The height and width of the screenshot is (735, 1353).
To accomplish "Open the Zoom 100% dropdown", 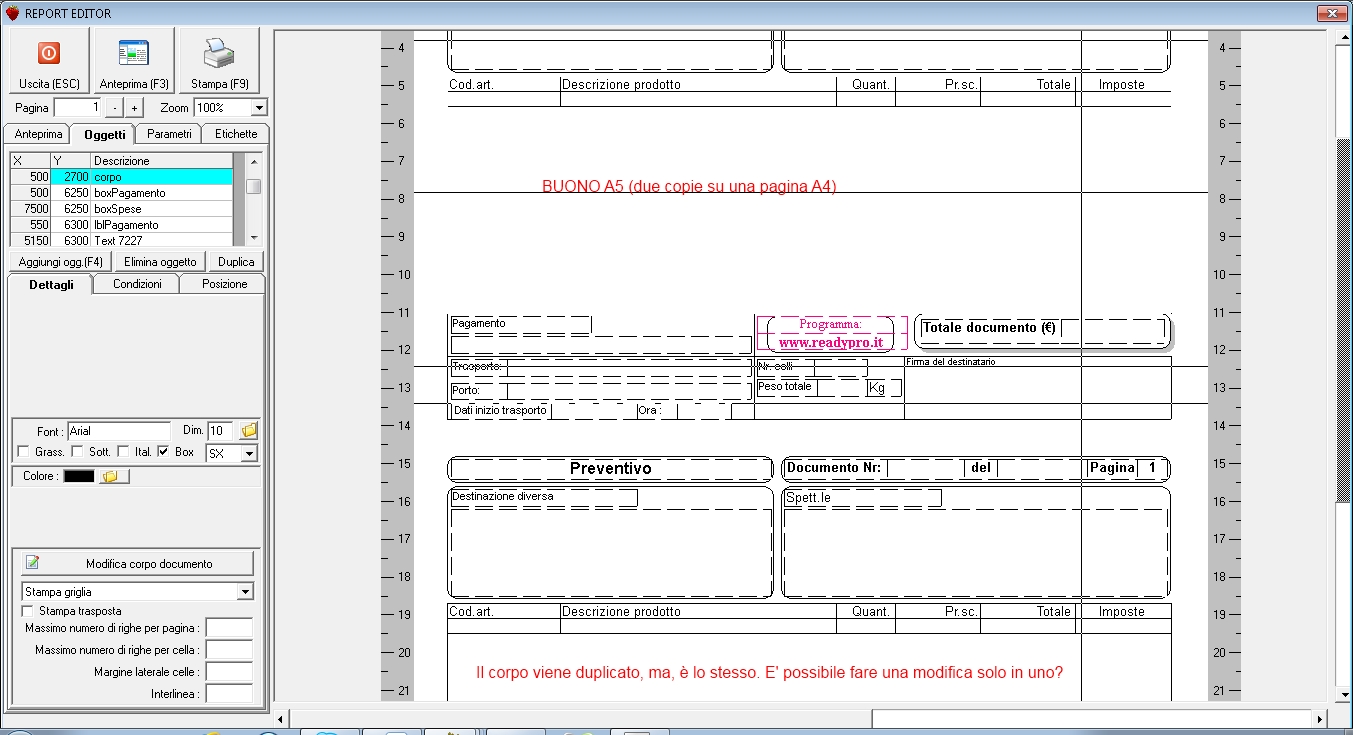I will coord(259,108).
